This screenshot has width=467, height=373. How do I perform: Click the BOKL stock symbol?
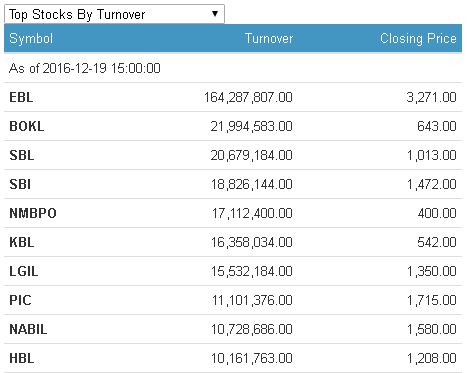click(x=27, y=126)
